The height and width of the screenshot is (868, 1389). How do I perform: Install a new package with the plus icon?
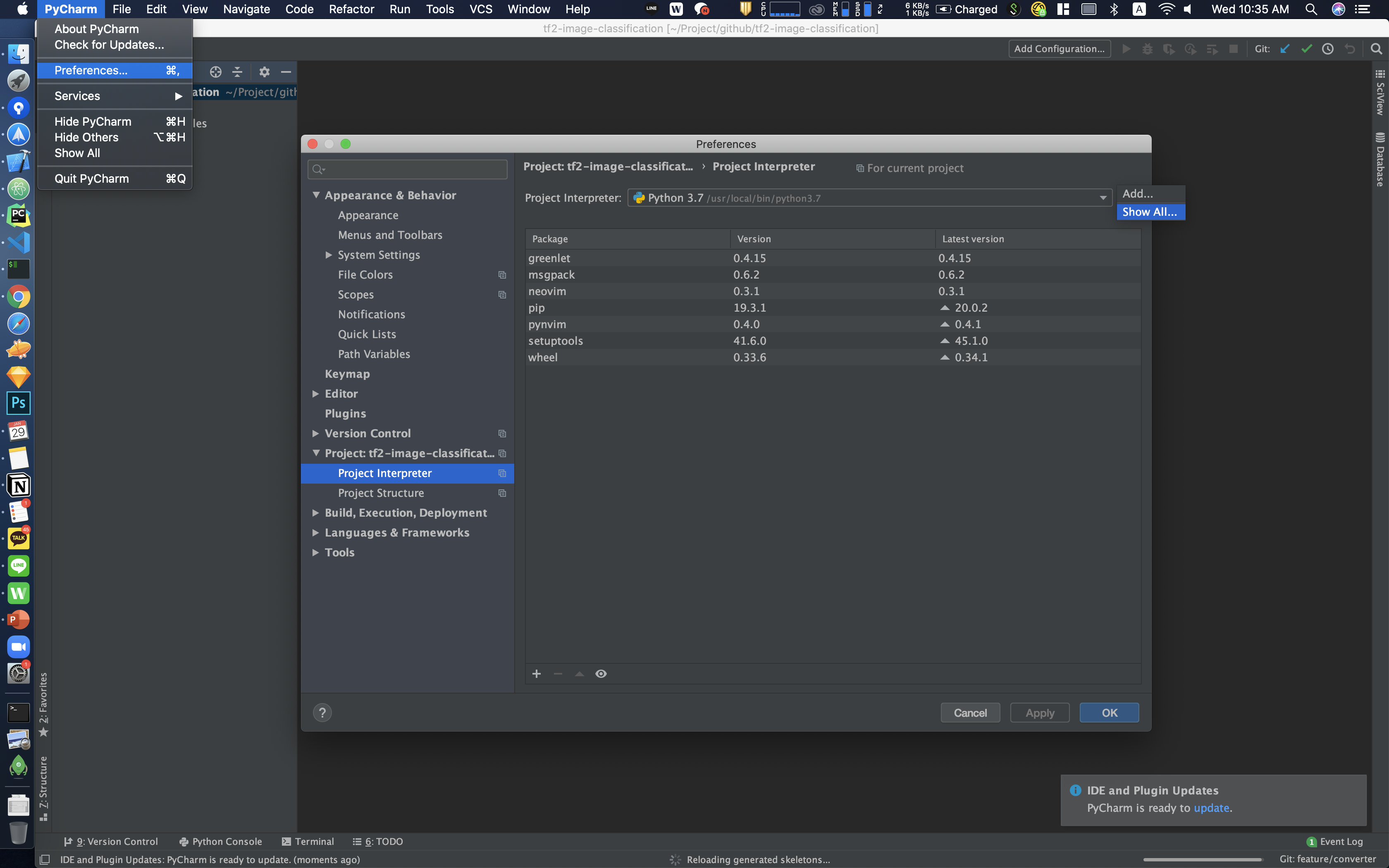click(x=537, y=673)
